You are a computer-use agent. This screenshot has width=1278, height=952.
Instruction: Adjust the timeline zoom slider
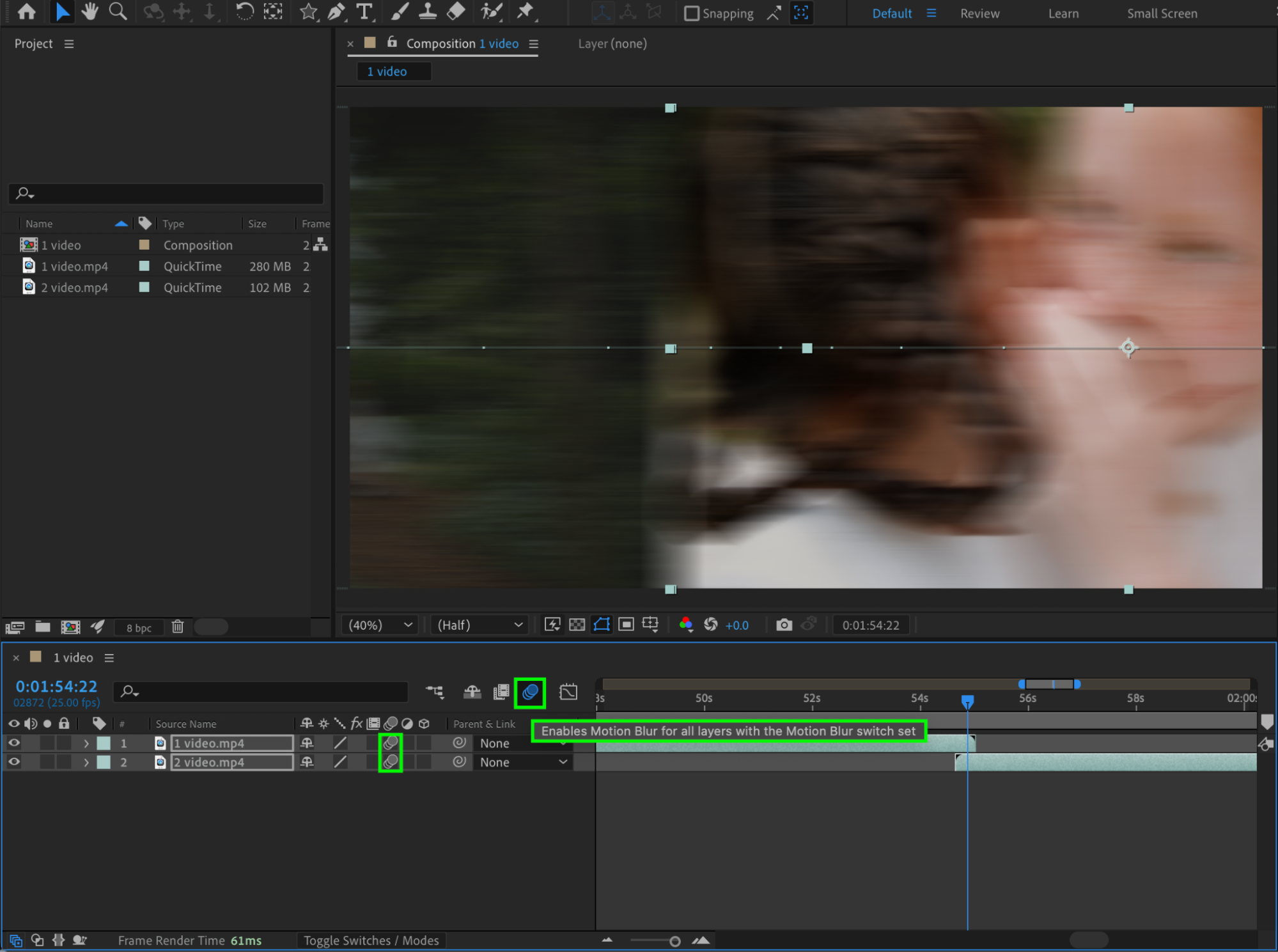(x=674, y=941)
